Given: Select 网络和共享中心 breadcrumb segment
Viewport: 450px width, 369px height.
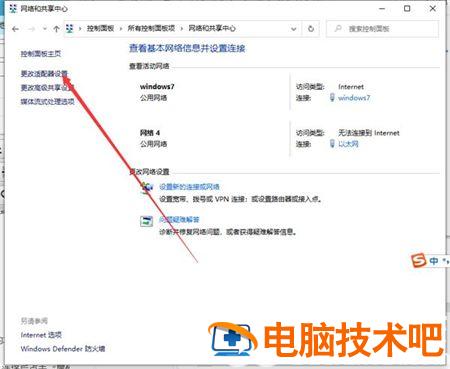Looking at the screenshot, I should point(212,29).
